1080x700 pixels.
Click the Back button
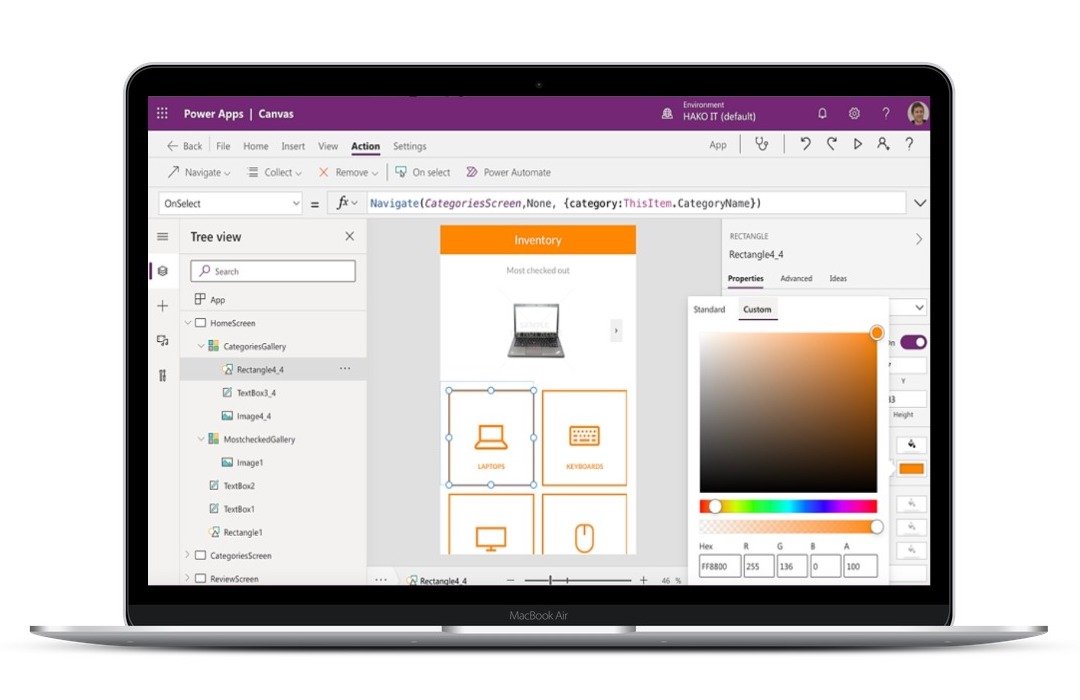point(184,146)
